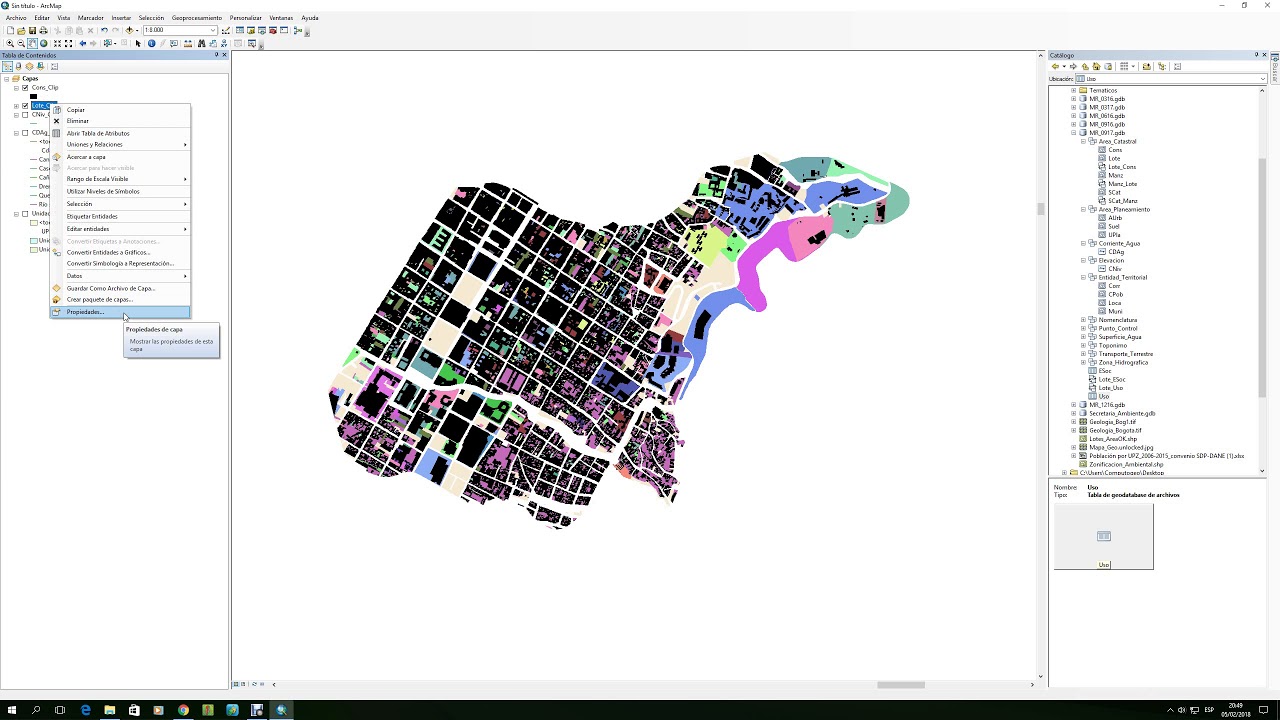Collapse Area_Catastral dataset
Screen dimensions: 1280x720
pyautogui.click(x=1083, y=141)
